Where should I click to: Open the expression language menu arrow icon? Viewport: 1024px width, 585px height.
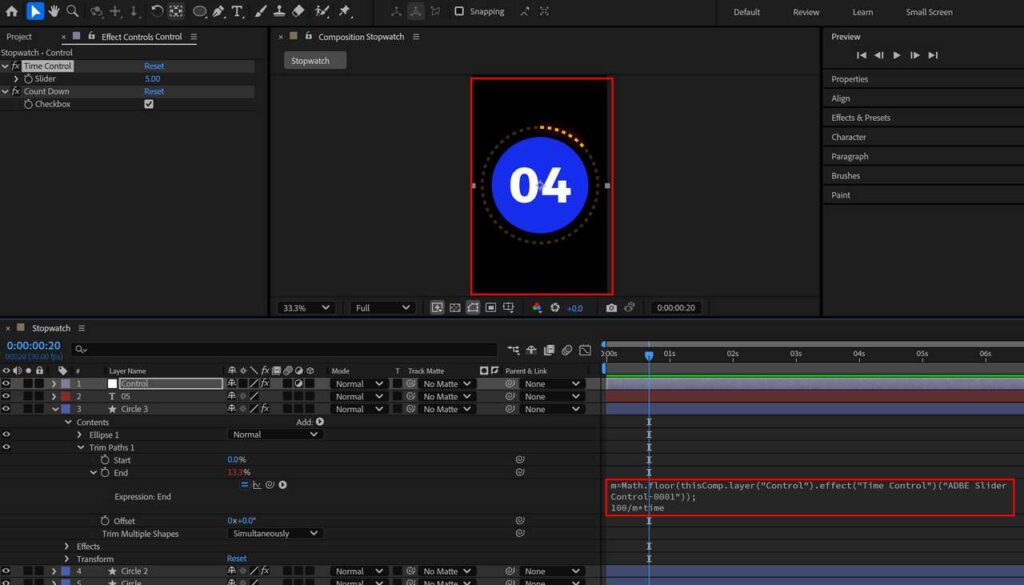point(283,484)
